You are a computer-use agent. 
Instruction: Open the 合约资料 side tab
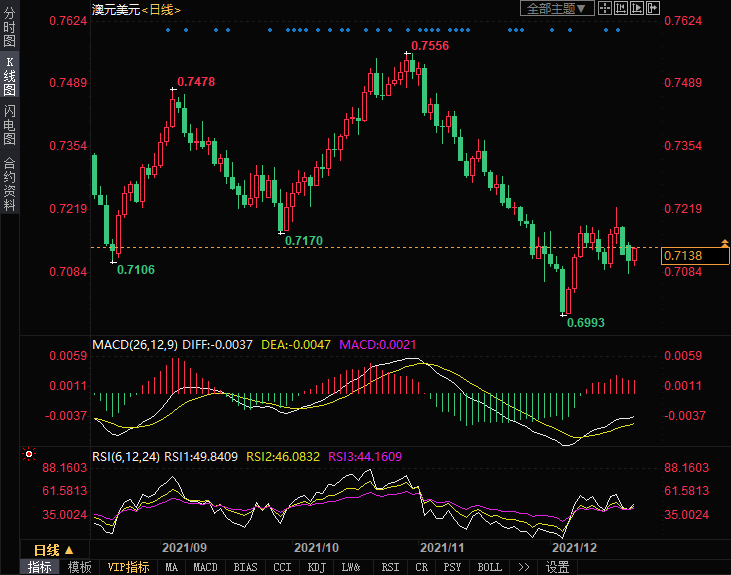pyautogui.click(x=9, y=183)
